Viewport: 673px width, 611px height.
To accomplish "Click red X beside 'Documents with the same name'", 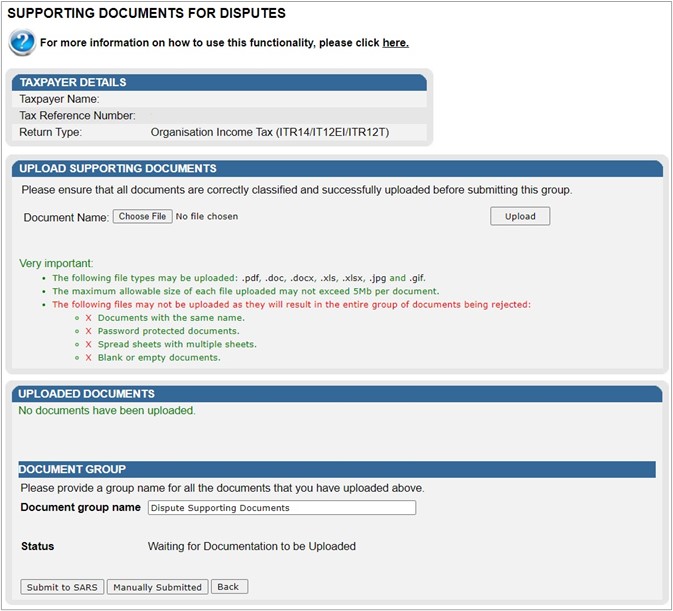I will coord(88,318).
